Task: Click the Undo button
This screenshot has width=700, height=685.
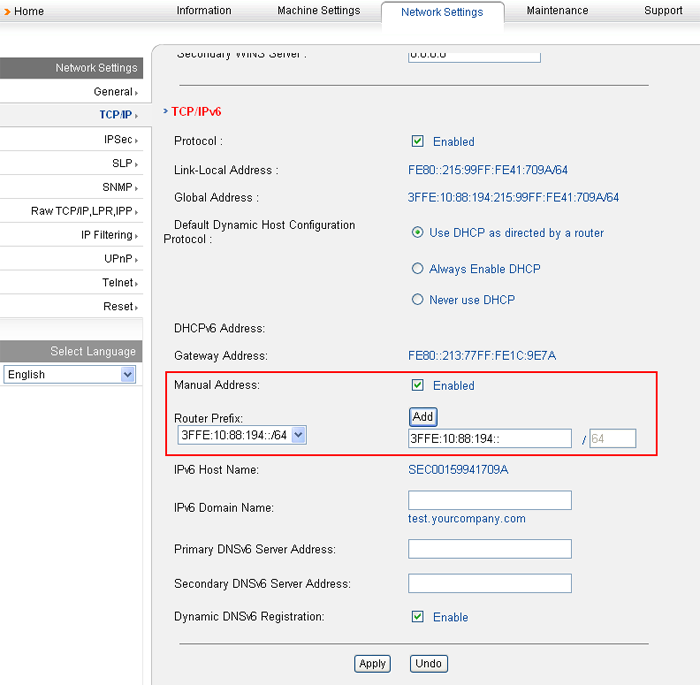Action: [x=429, y=664]
